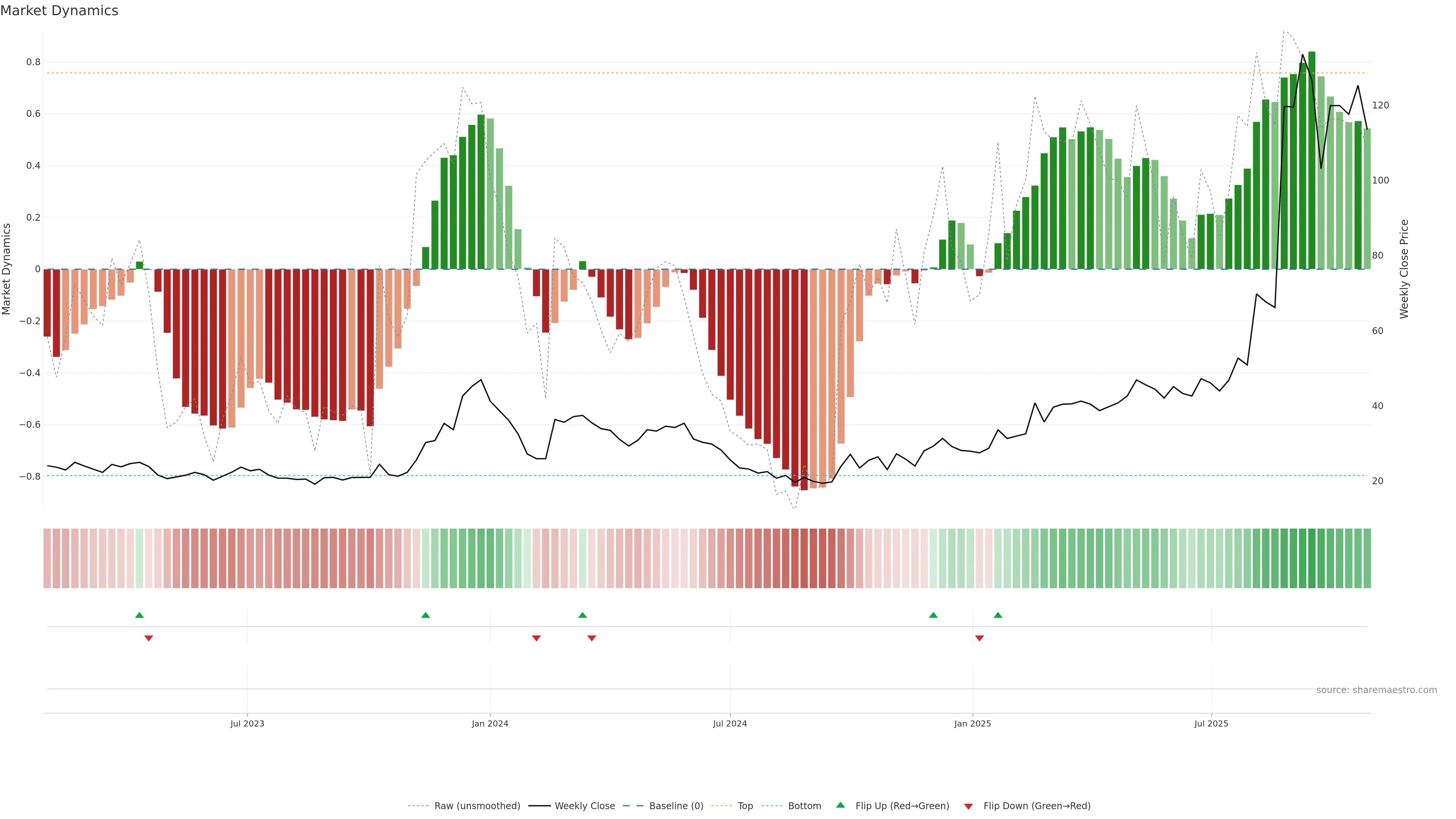Click the Flip Down legend triangle icon

tap(968, 806)
